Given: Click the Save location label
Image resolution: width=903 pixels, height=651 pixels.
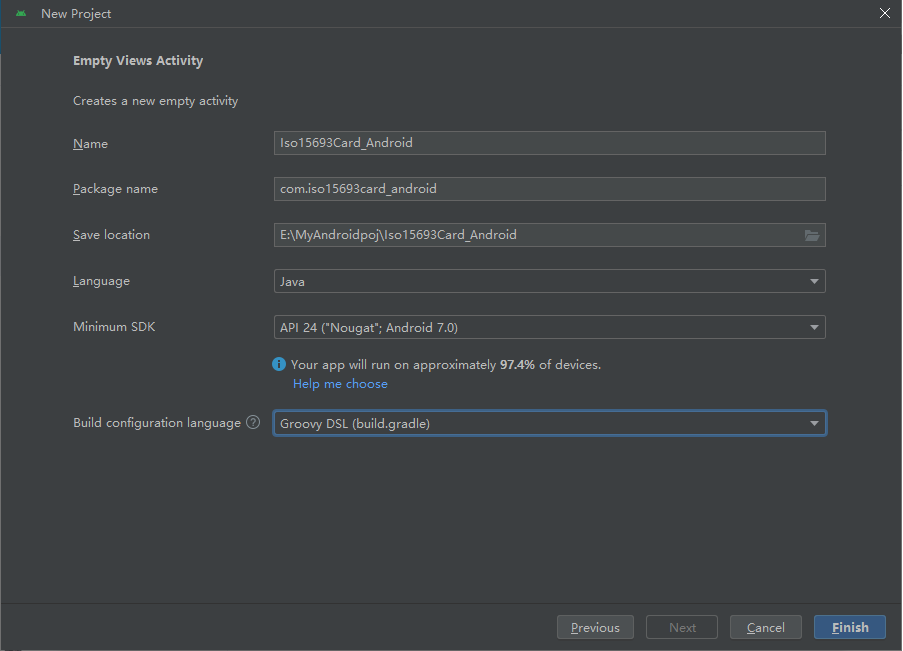Looking at the screenshot, I should click(111, 235).
